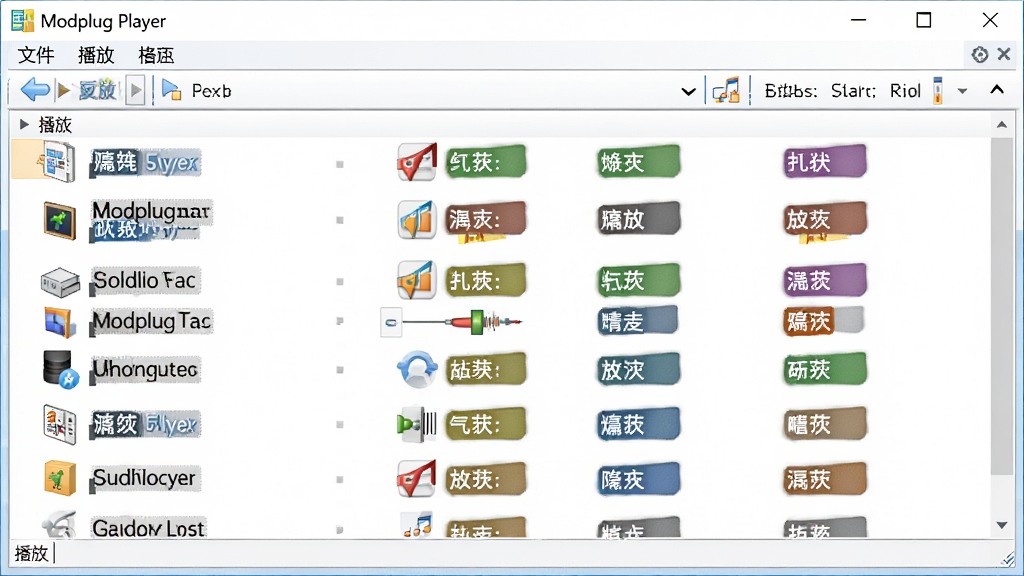Click the red megaphone icon in Sudhlocyer row
The width and height of the screenshot is (1024, 576).
coord(417,479)
